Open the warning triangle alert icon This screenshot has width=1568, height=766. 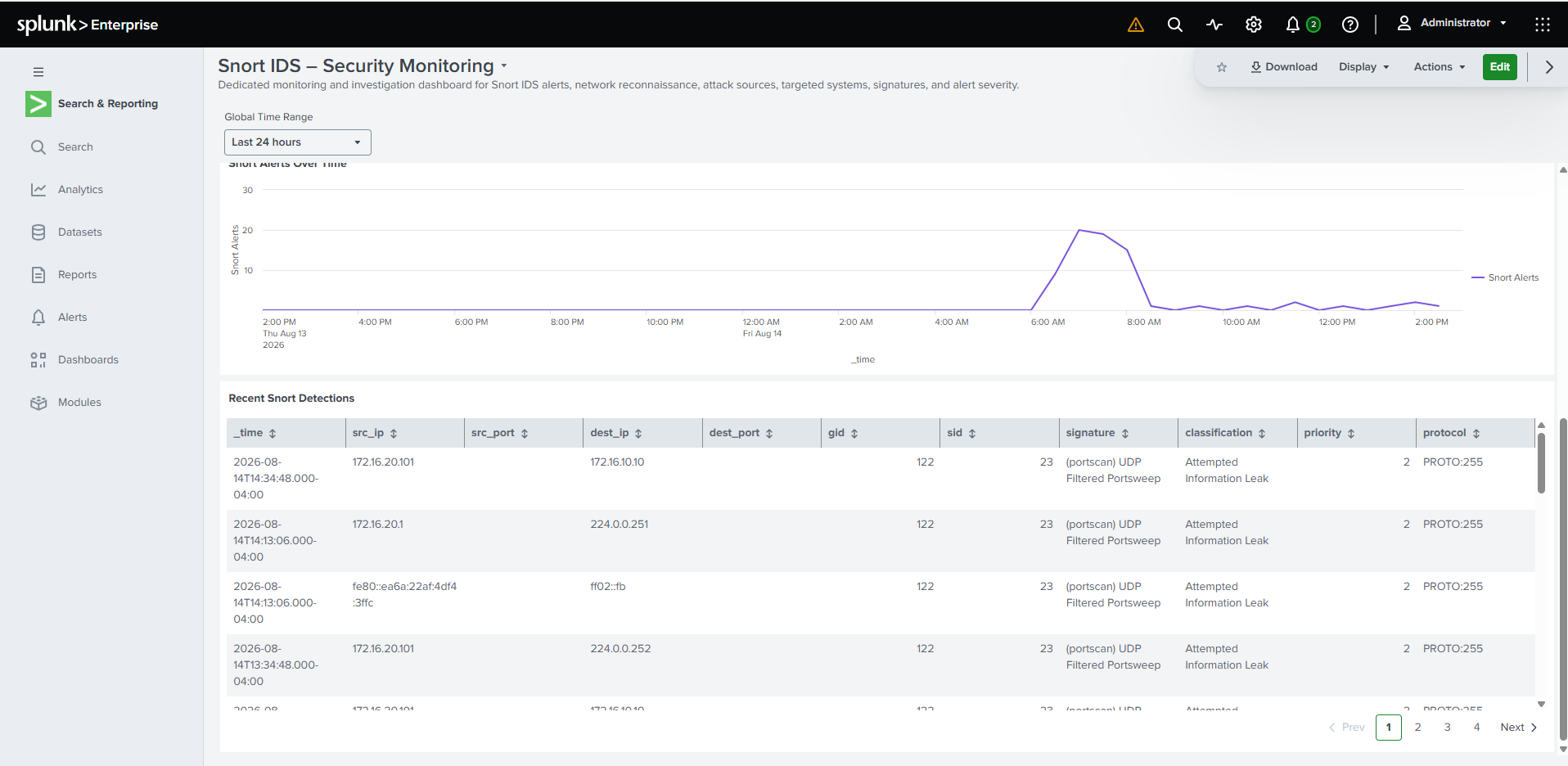(1135, 25)
